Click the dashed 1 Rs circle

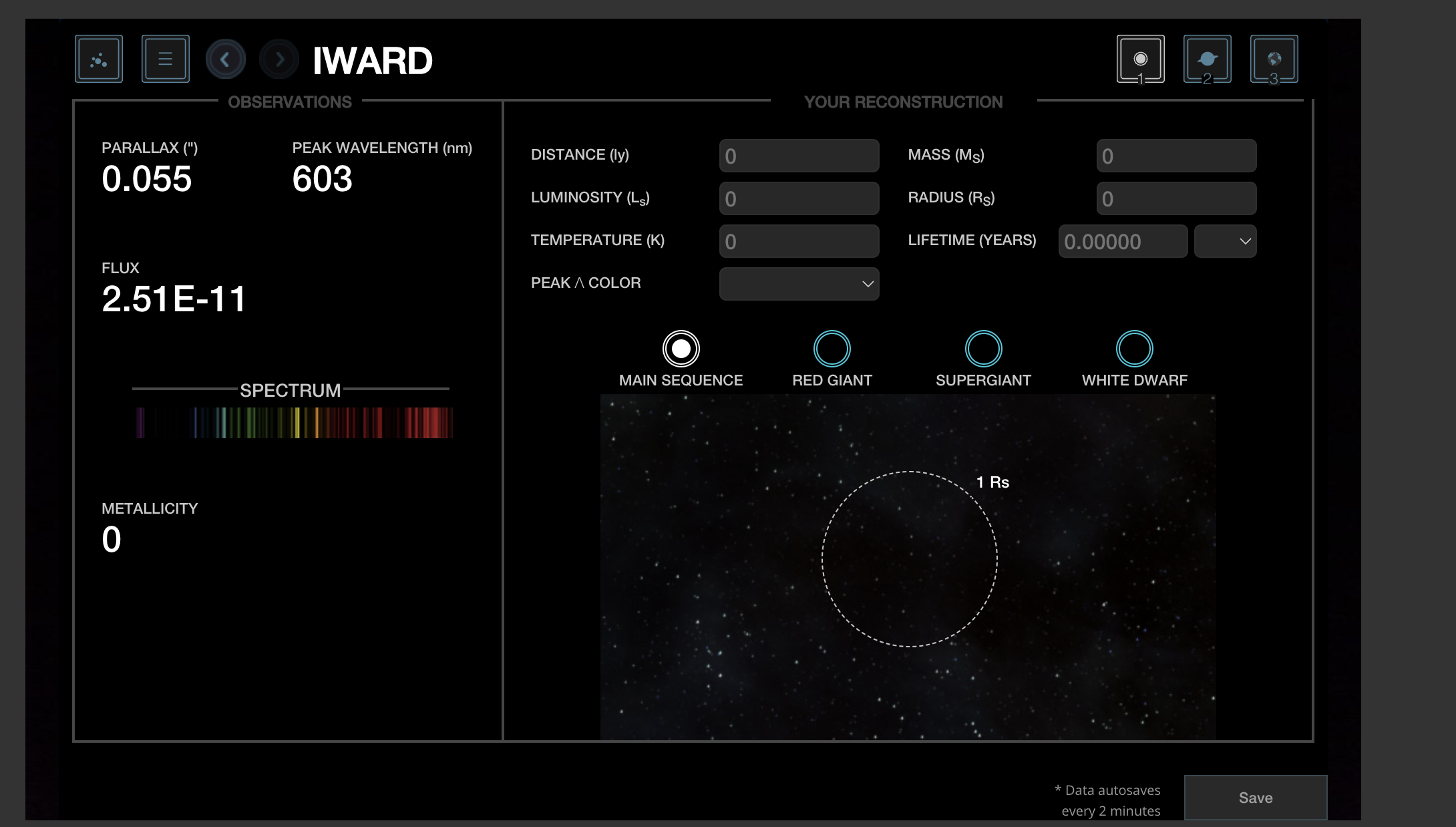tap(910, 560)
